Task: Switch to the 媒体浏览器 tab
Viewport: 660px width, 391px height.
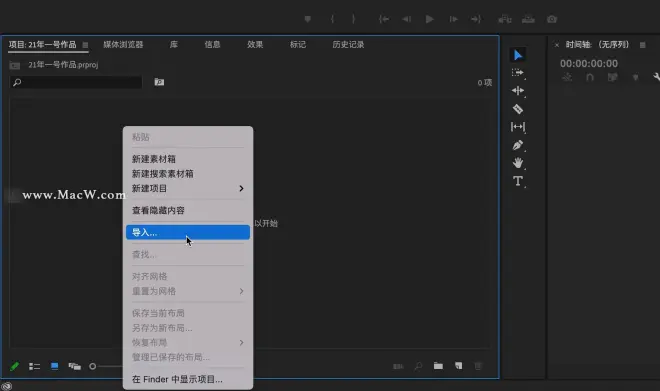Action: click(123, 45)
